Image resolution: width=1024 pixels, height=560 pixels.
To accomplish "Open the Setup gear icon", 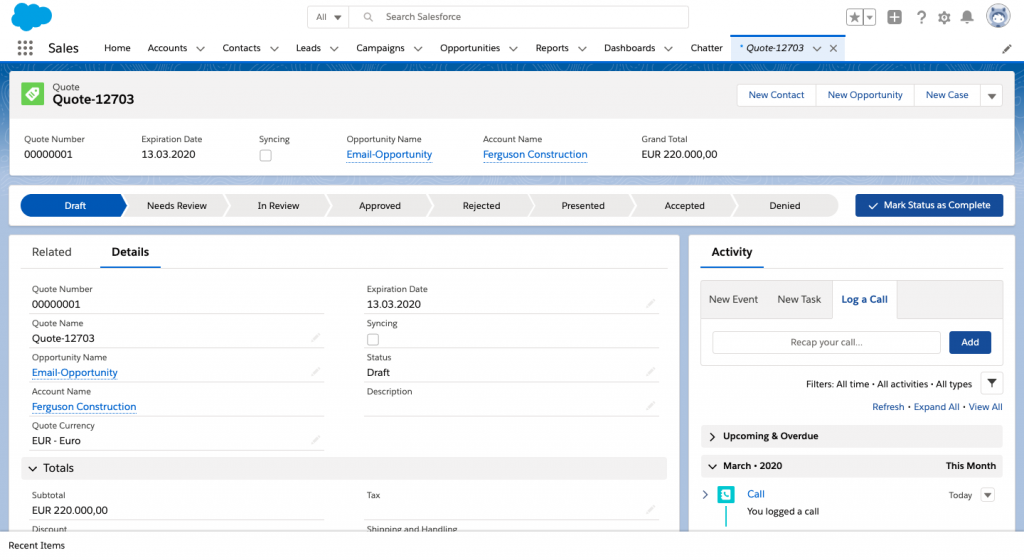I will [944, 18].
